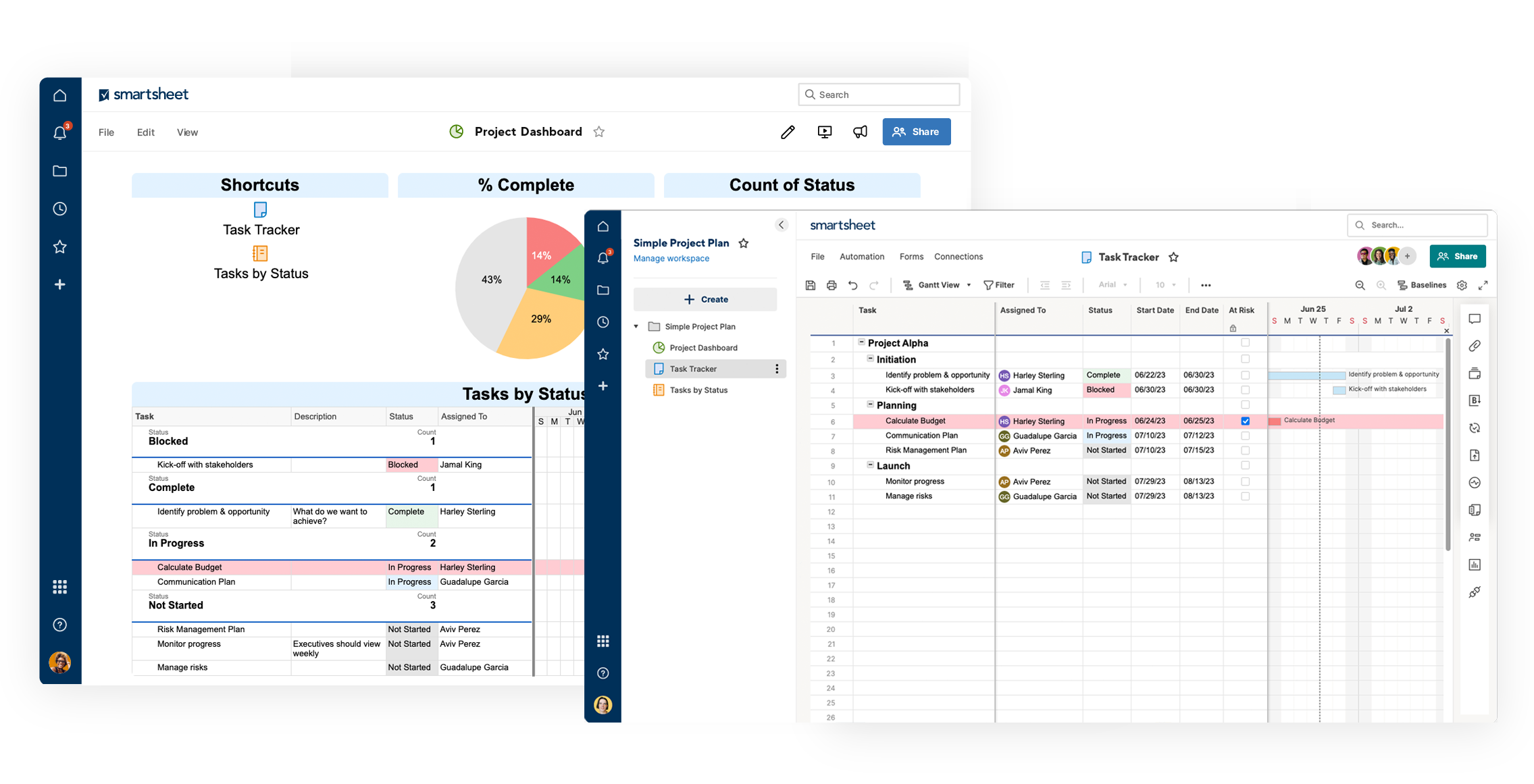The image size is (1534, 784).
Task: Click the Print icon in Task Tracker toolbar
Action: (832, 285)
